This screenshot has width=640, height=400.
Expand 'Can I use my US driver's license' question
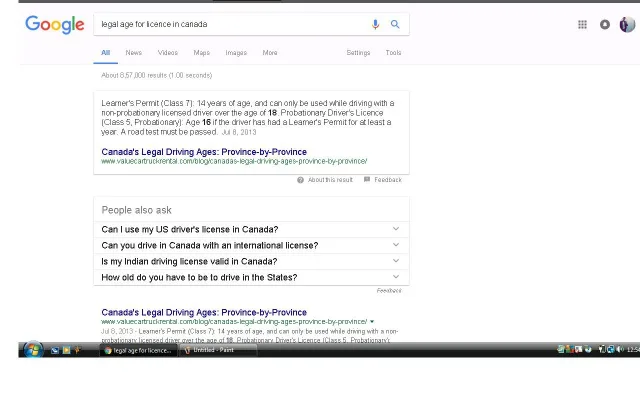[x=251, y=229]
